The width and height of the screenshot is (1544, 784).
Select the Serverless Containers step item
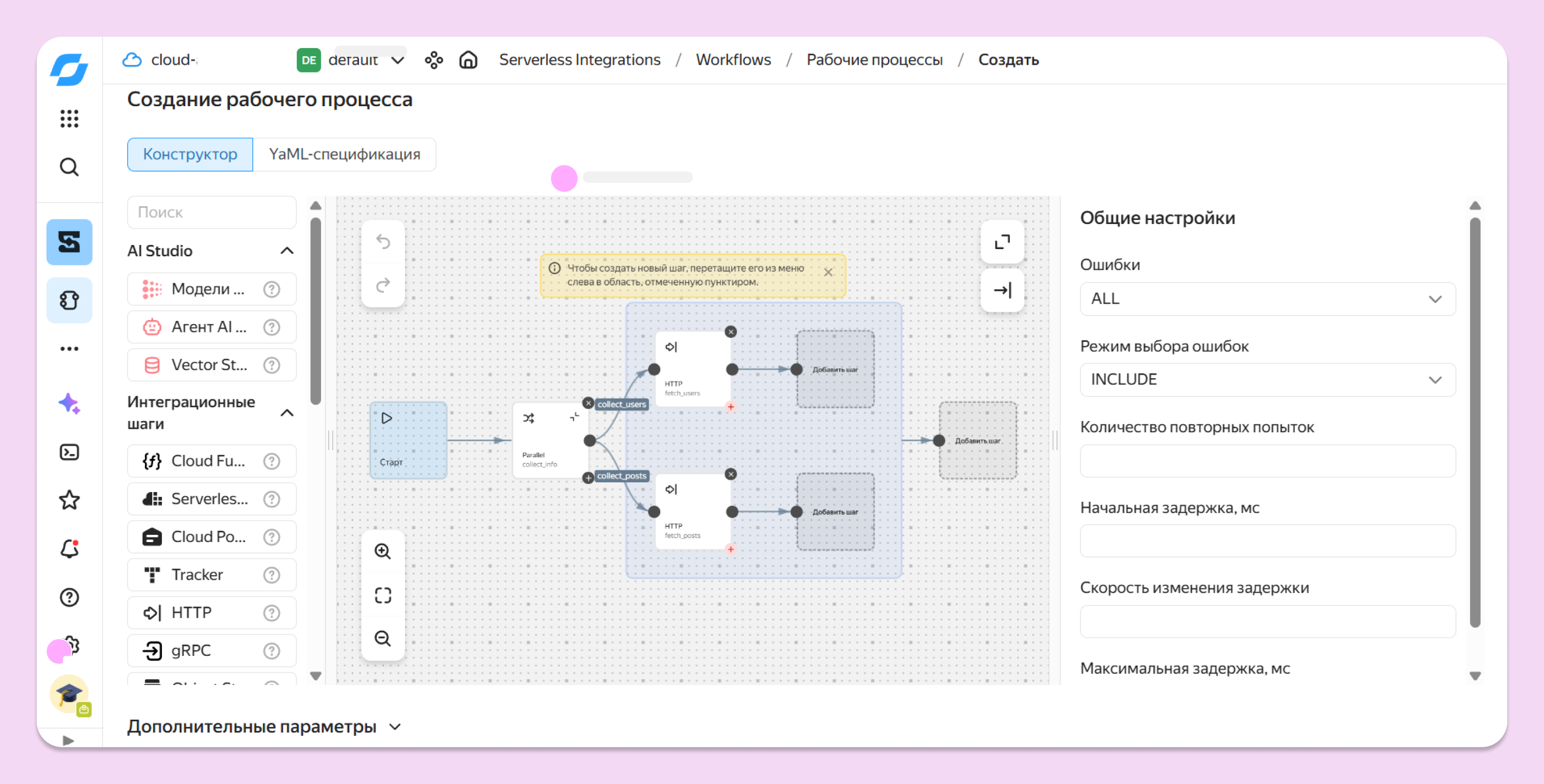tap(211, 499)
